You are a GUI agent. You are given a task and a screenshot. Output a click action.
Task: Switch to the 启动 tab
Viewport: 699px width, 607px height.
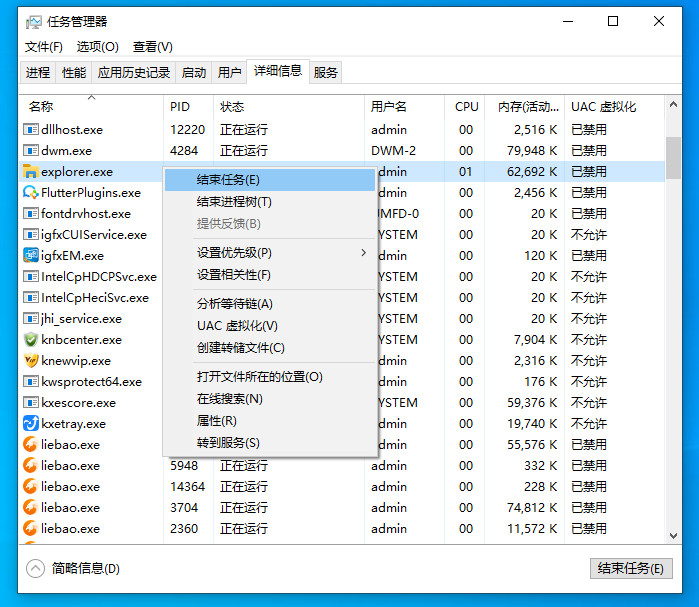click(194, 72)
